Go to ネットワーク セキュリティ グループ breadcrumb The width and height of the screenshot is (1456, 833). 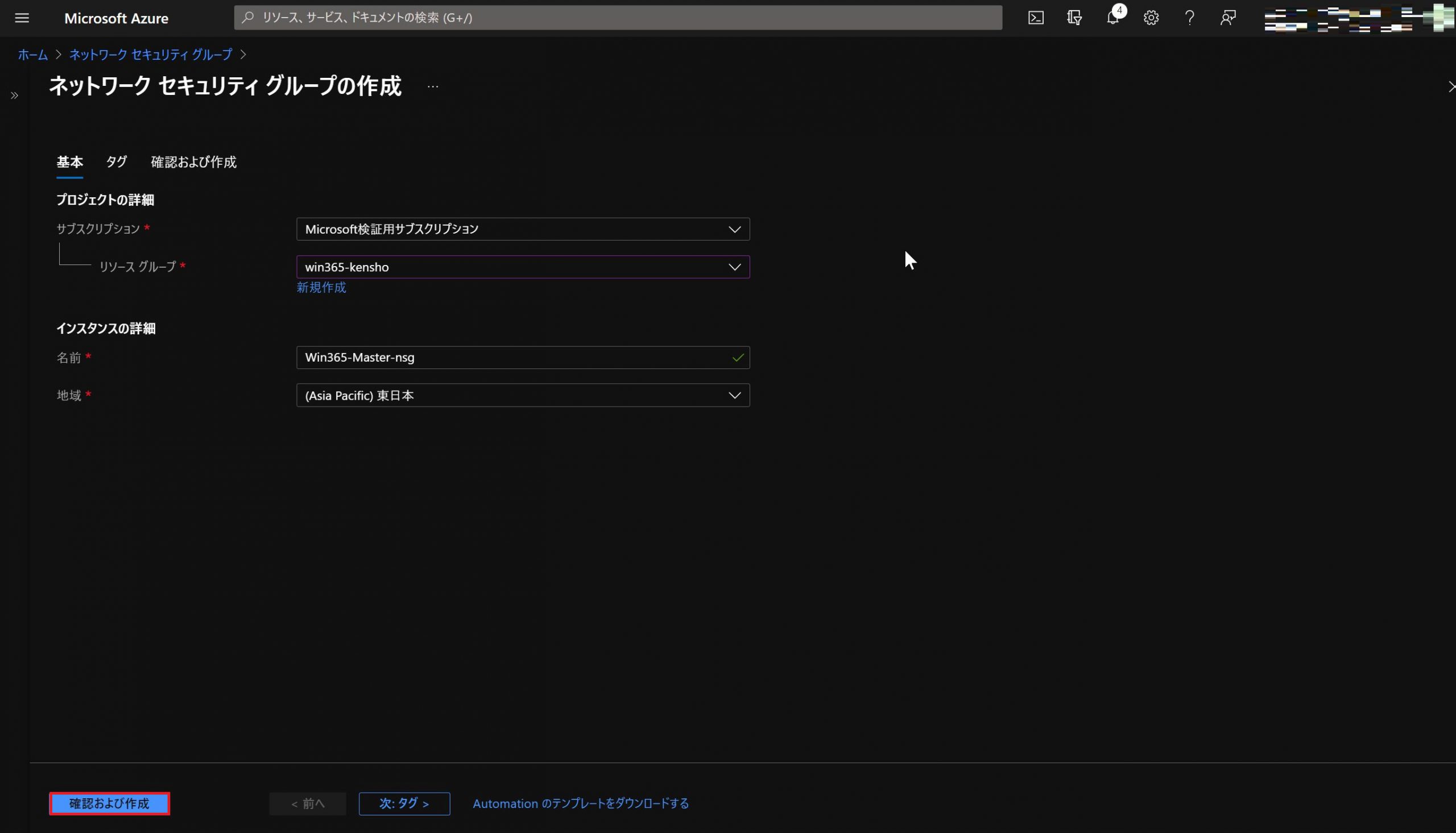[x=151, y=55]
